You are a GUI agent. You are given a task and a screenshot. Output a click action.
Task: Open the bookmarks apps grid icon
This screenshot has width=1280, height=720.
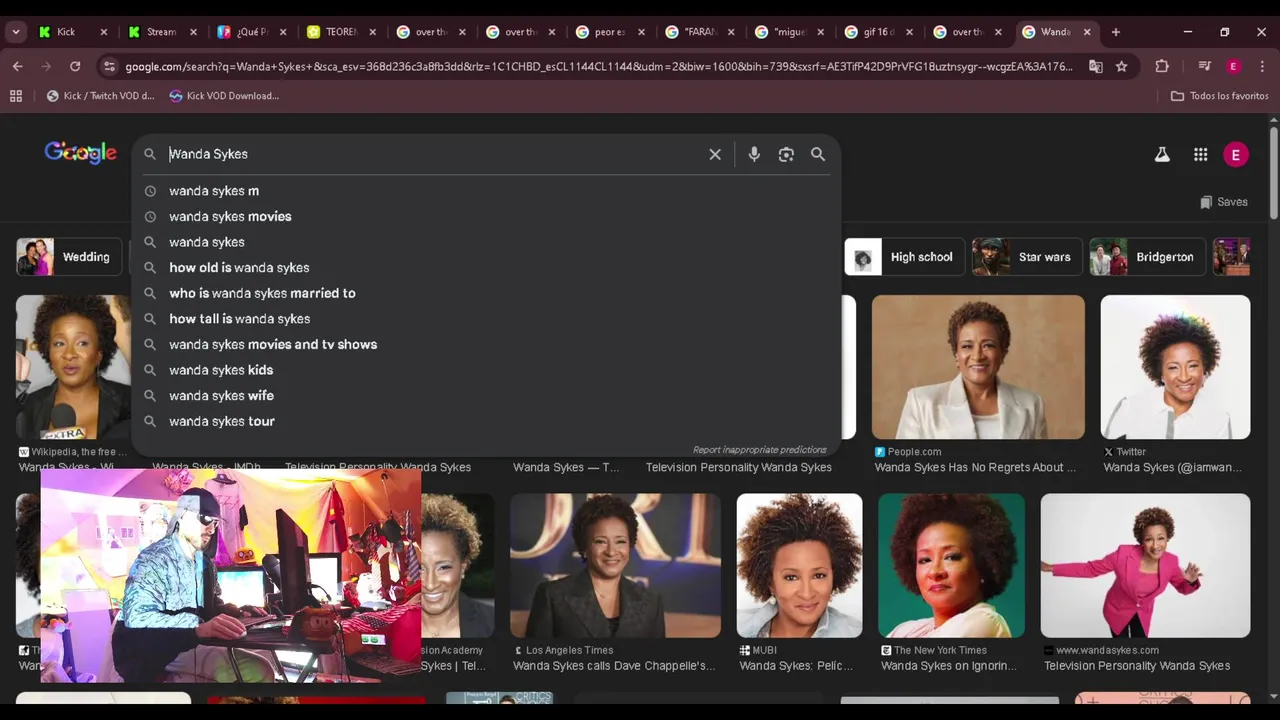coord(16,96)
